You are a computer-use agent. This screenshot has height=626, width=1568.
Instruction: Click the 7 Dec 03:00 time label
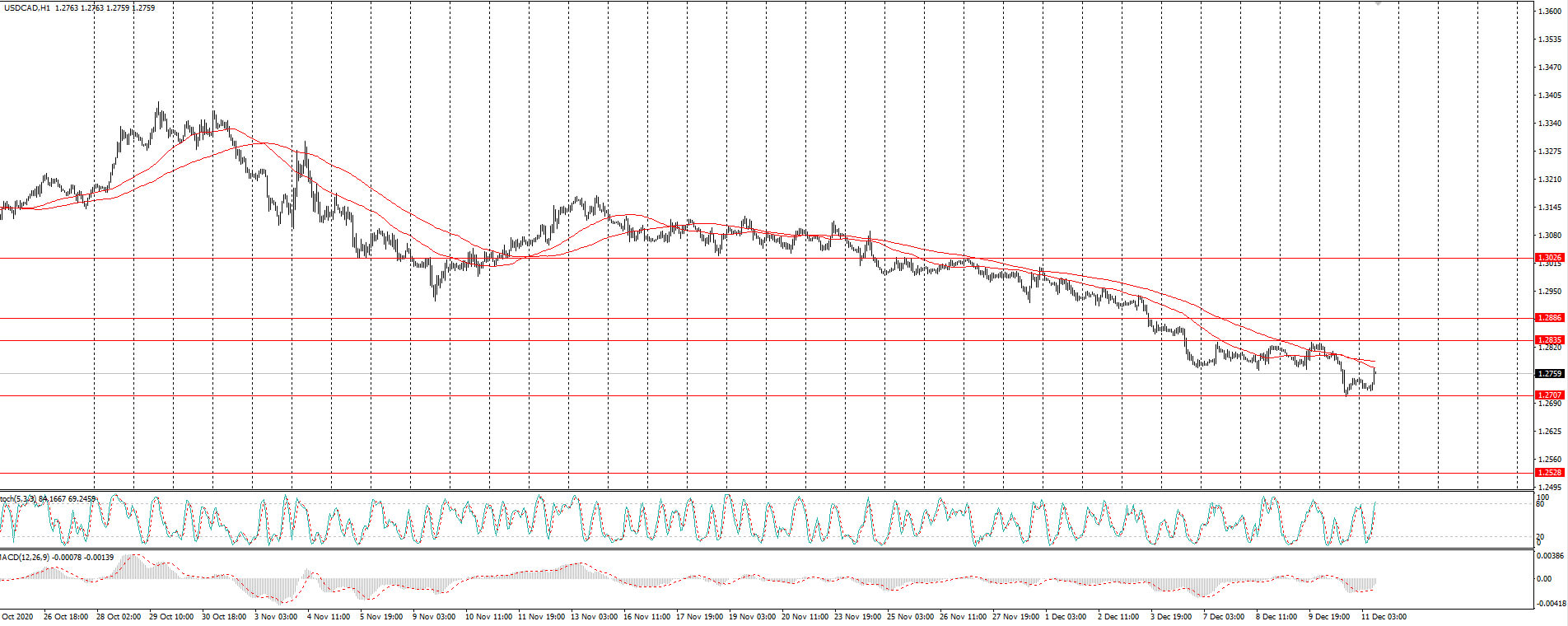tap(1224, 617)
